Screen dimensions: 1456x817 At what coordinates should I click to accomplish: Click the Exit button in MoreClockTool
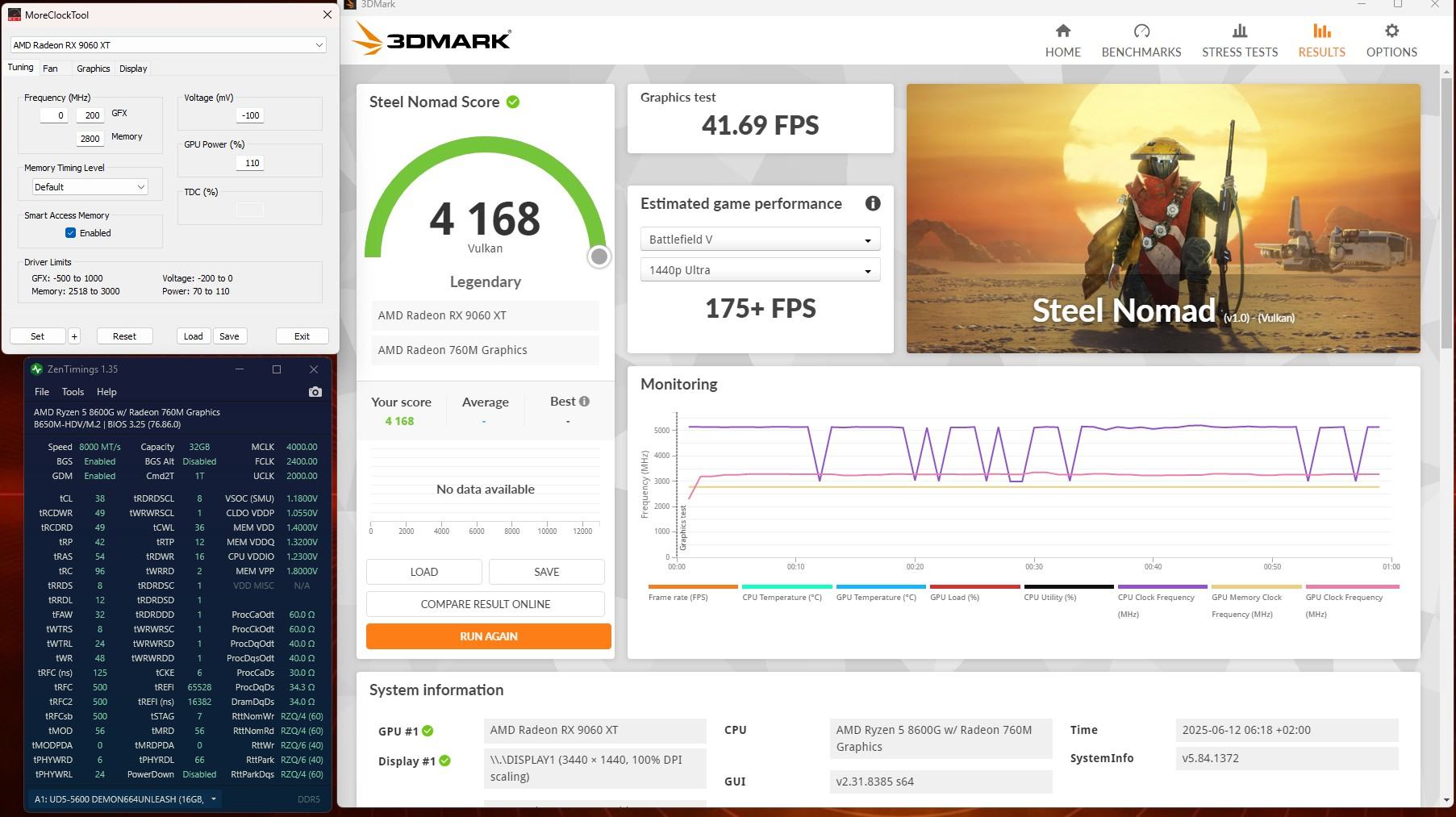(302, 336)
